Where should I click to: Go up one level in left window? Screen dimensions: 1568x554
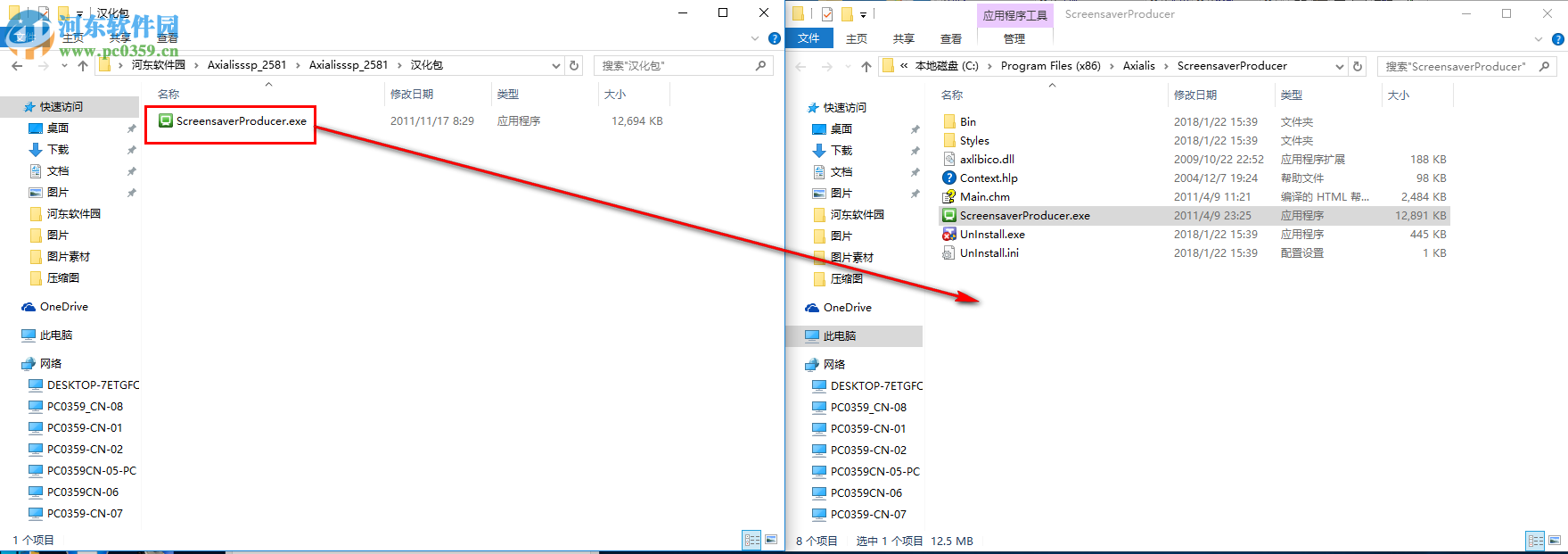click(x=83, y=65)
